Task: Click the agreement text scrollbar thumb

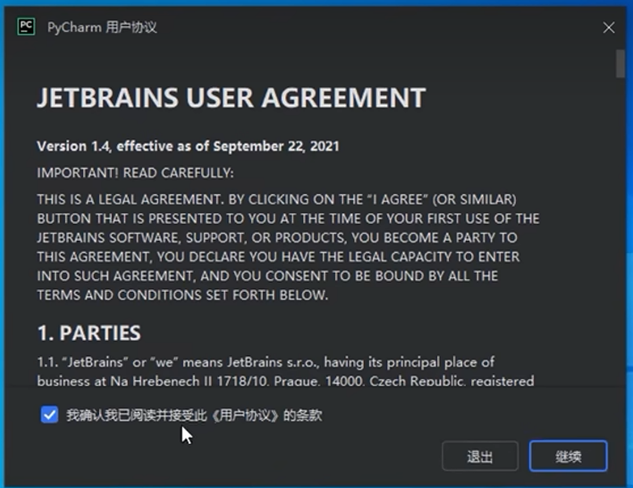Action: 620,63
